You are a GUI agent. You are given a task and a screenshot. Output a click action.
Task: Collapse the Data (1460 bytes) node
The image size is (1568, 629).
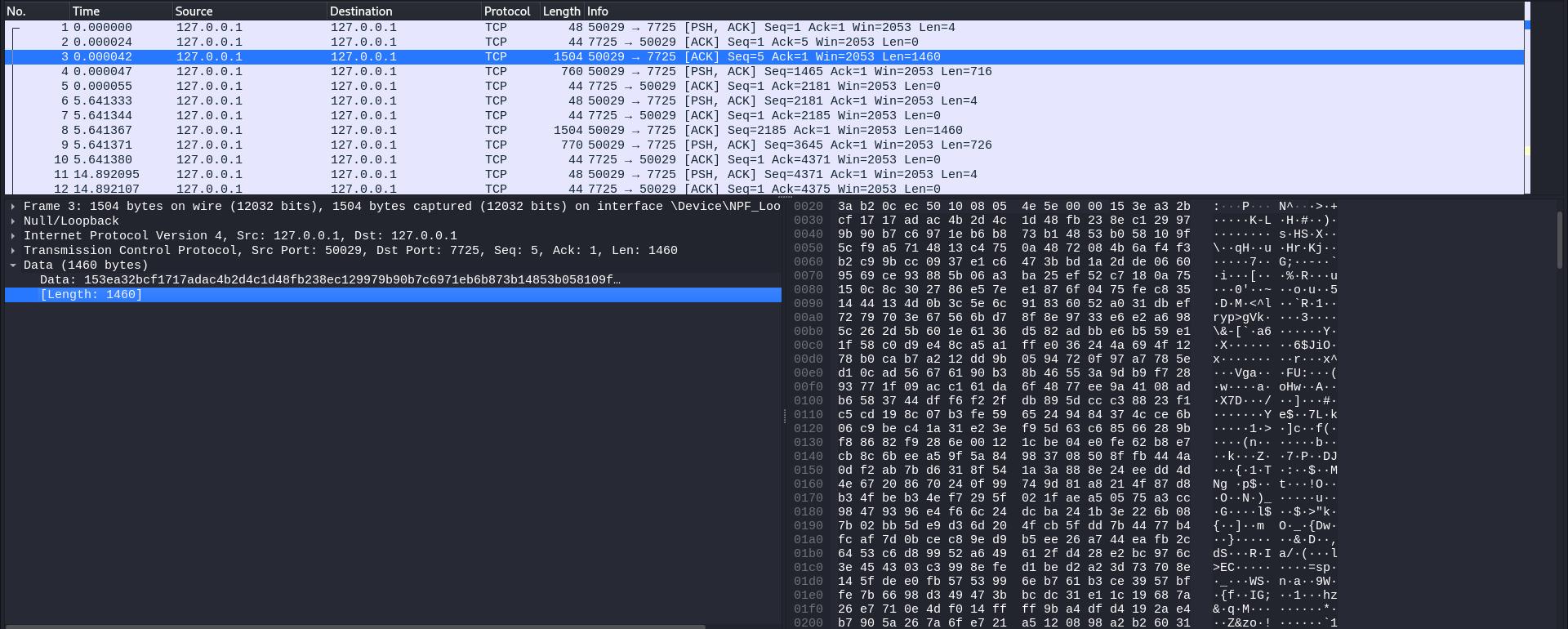coord(13,265)
